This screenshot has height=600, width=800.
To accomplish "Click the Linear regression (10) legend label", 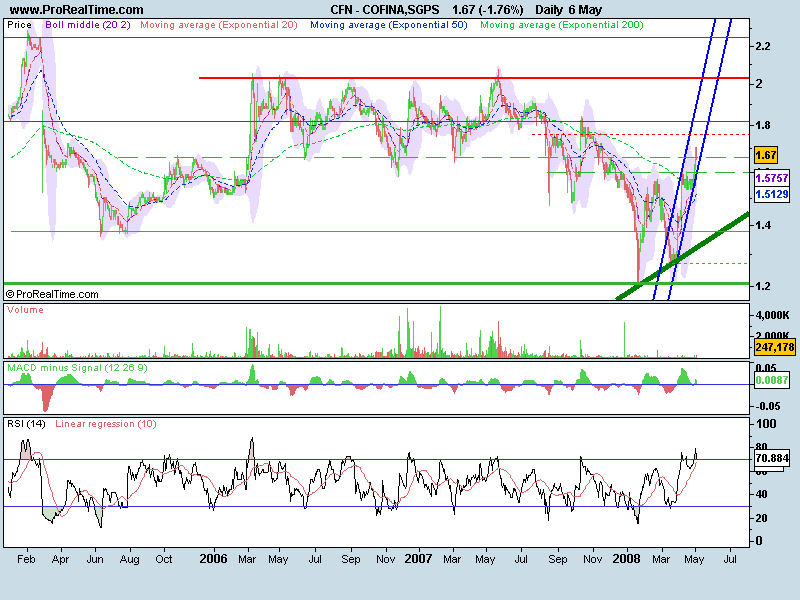I will click(x=106, y=424).
